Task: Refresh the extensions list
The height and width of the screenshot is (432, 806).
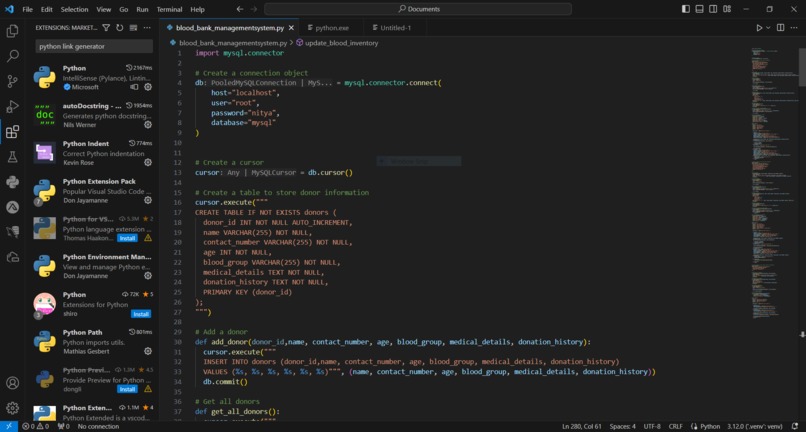Action: click(120, 28)
